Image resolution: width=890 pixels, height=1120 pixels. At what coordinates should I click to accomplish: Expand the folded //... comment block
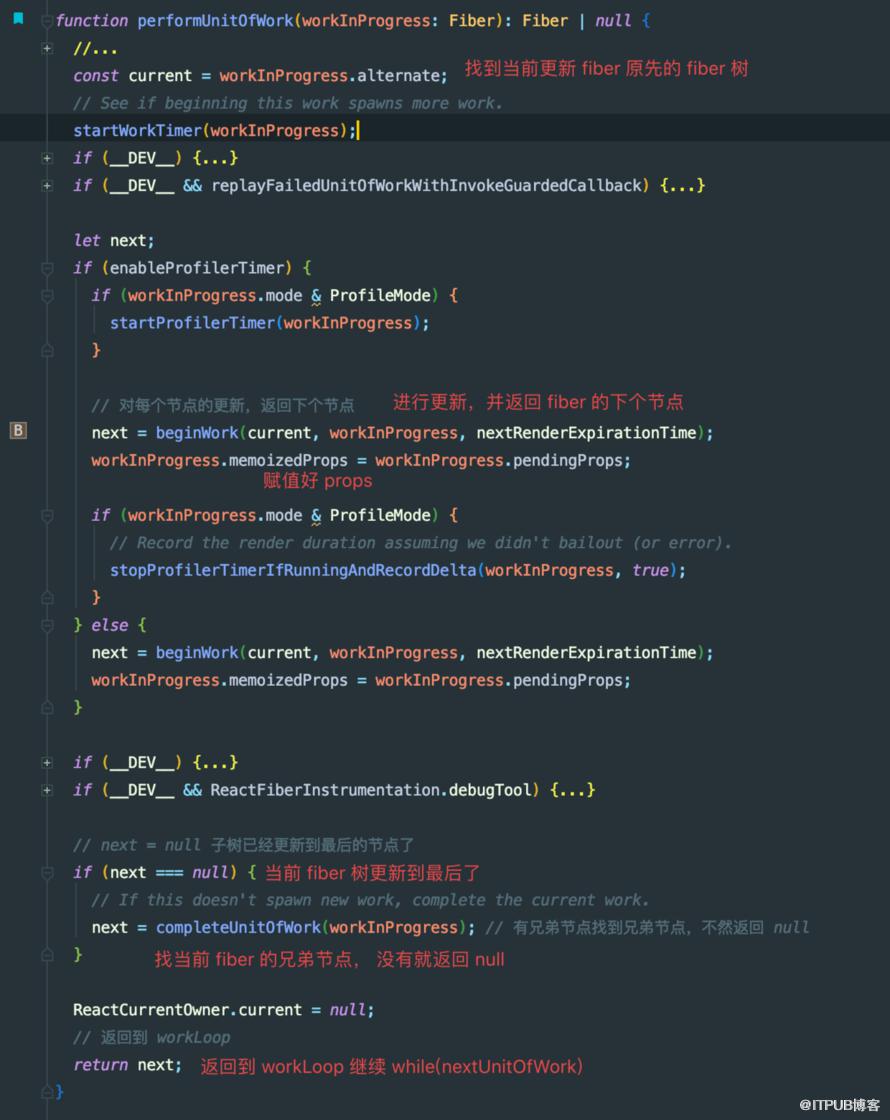(x=47, y=49)
